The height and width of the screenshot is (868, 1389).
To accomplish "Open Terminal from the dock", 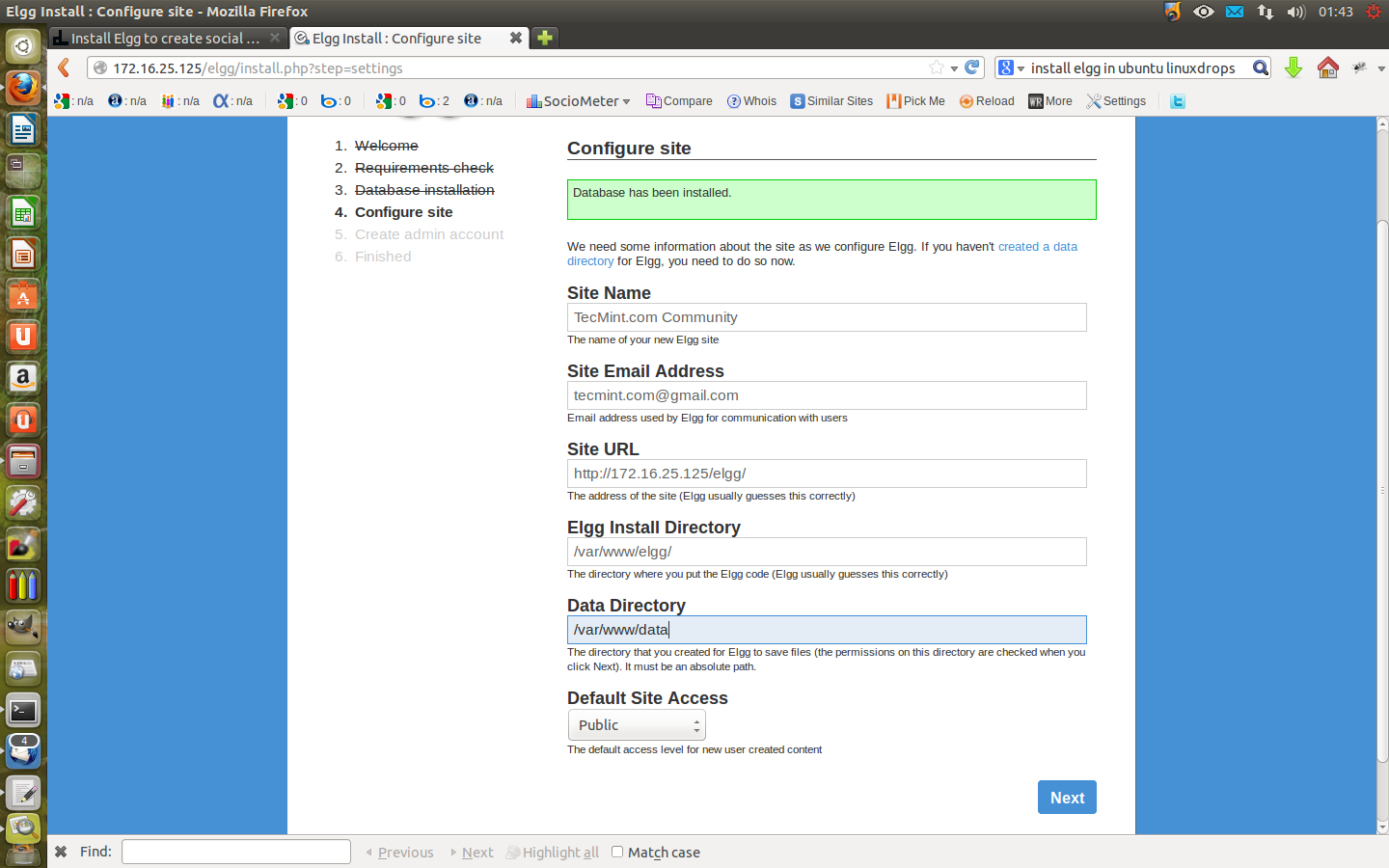I will (23, 711).
